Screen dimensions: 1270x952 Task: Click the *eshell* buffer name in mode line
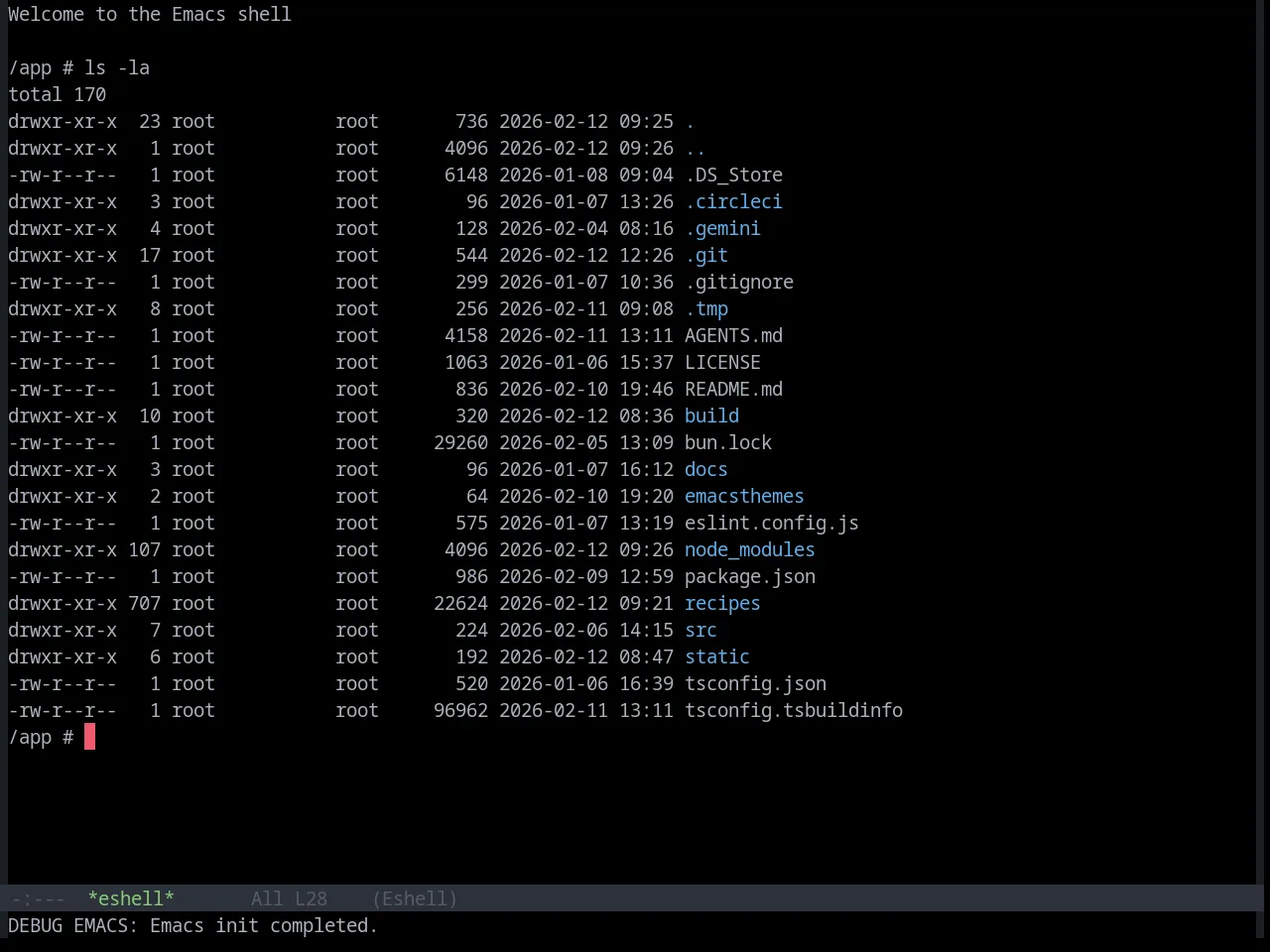(x=131, y=898)
